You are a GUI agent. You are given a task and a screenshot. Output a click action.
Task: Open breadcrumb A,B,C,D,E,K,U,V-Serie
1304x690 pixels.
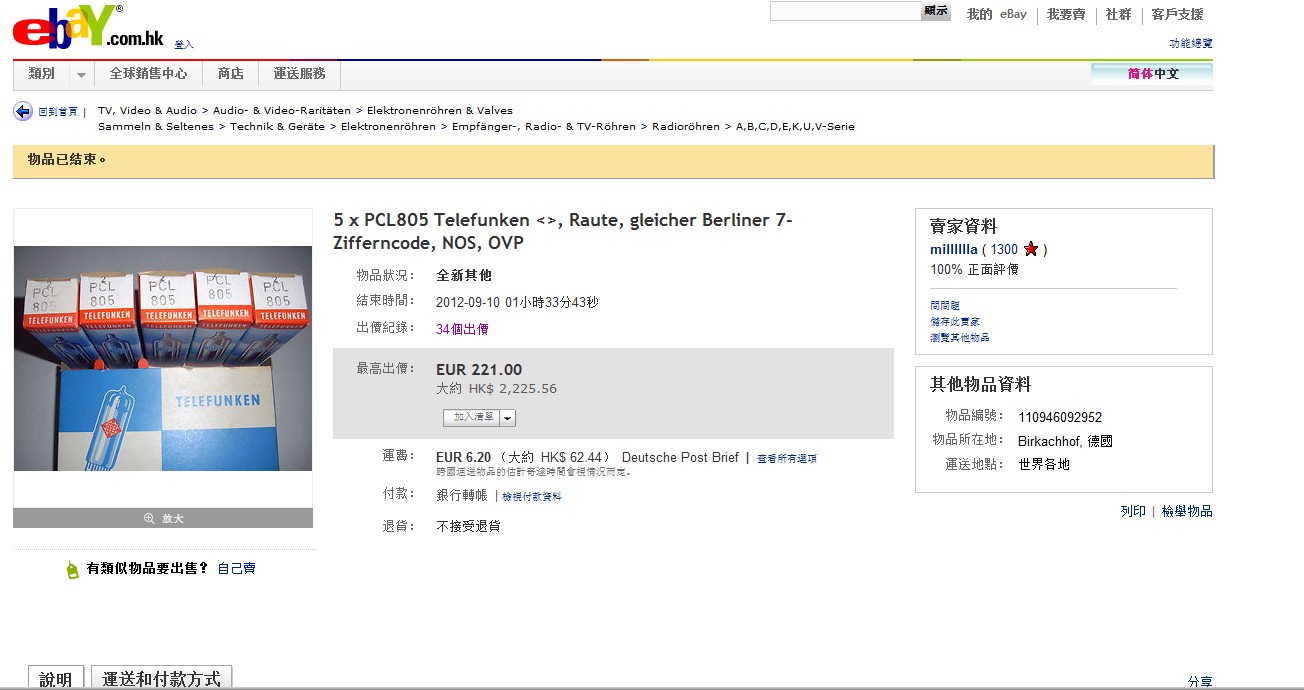pos(796,126)
